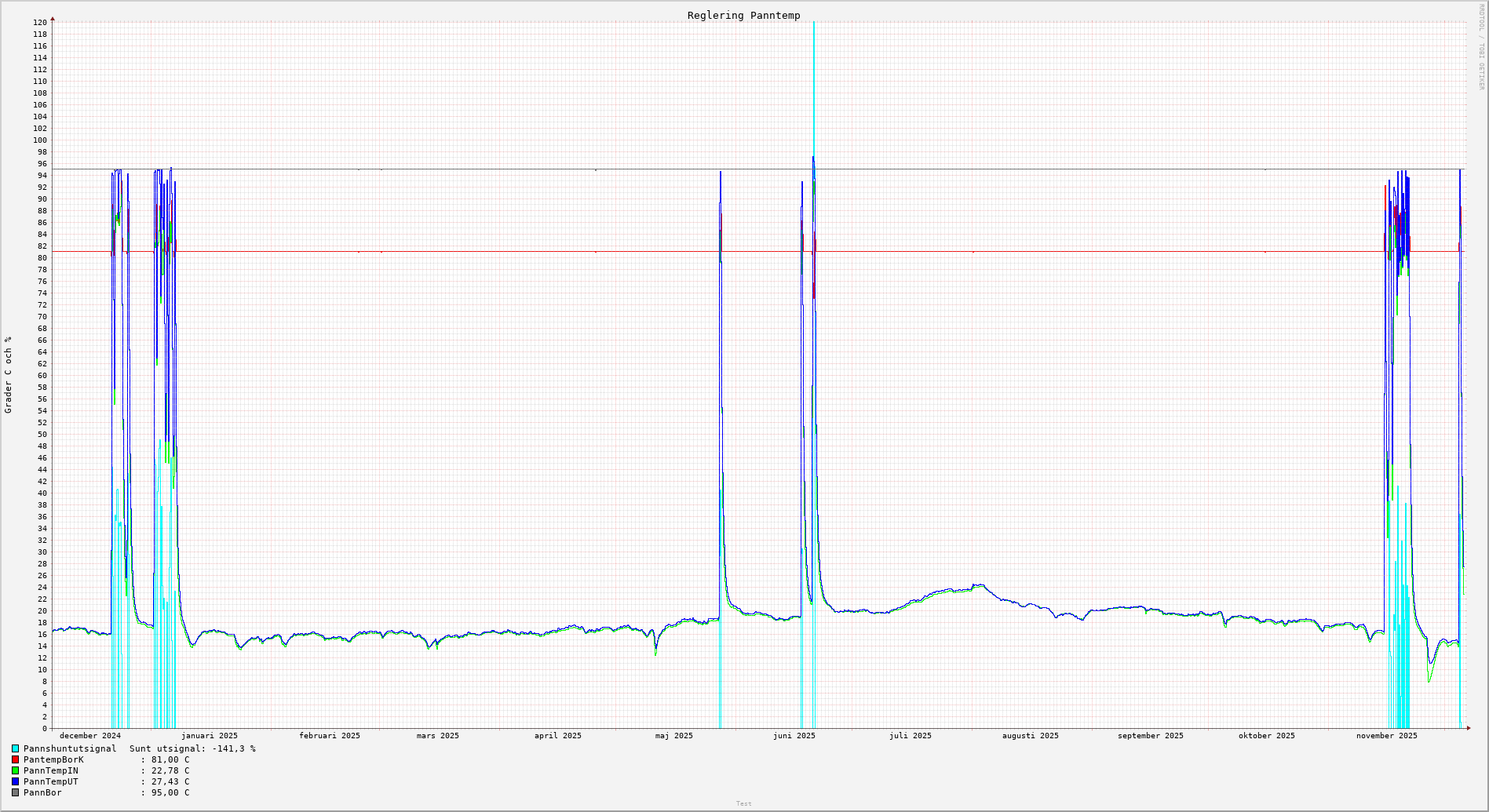The image size is (1489, 812).
Task: Click the green PannTempIN legend swatch
Action: click(x=15, y=771)
